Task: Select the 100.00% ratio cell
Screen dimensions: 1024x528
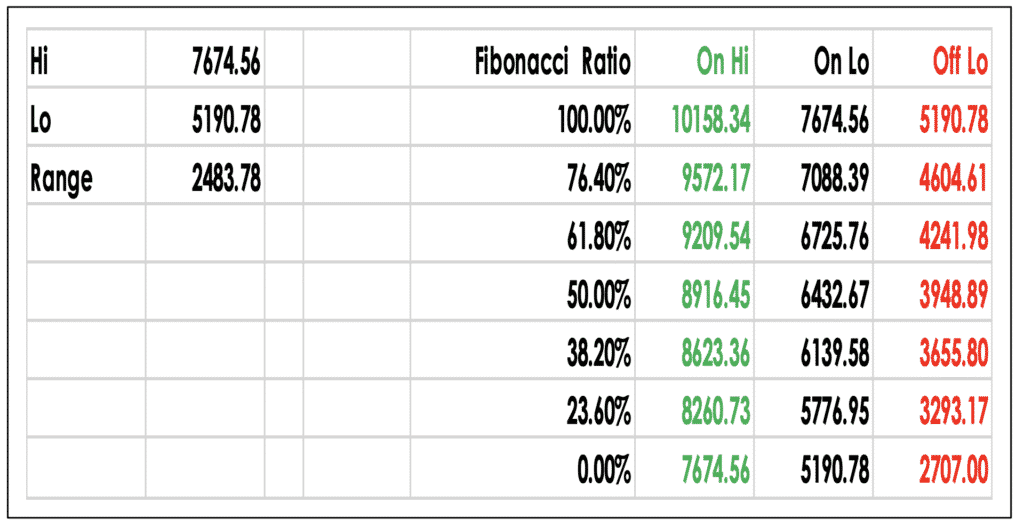Action: pyautogui.click(x=594, y=120)
